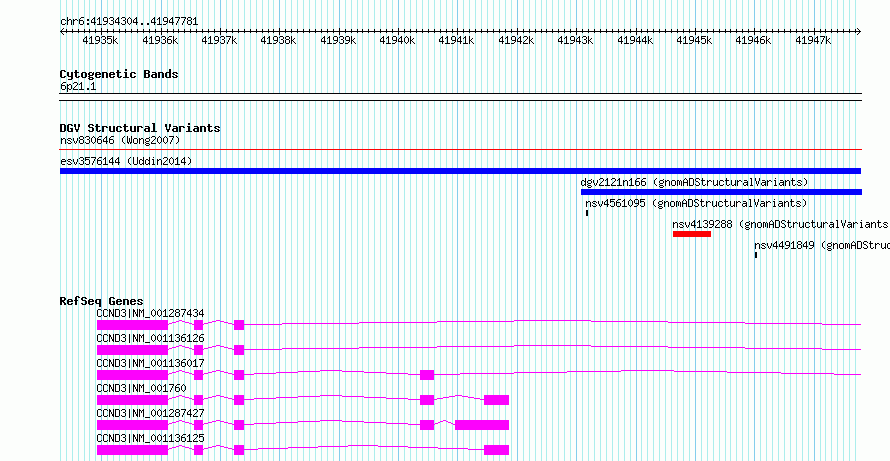Click the 41941k ruler position
Viewport: 890px width, 461px height.
point(457,40)
